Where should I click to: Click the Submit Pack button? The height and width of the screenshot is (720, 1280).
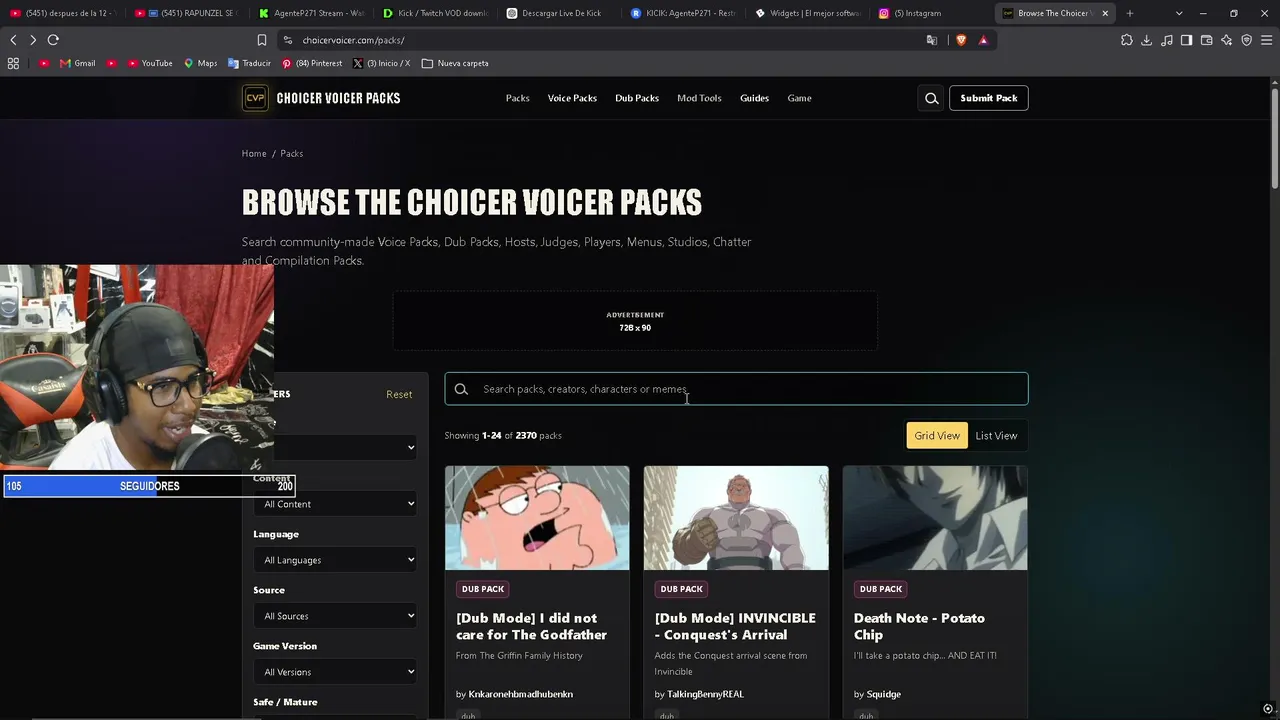pyautogui.click(x=989, y=98)
